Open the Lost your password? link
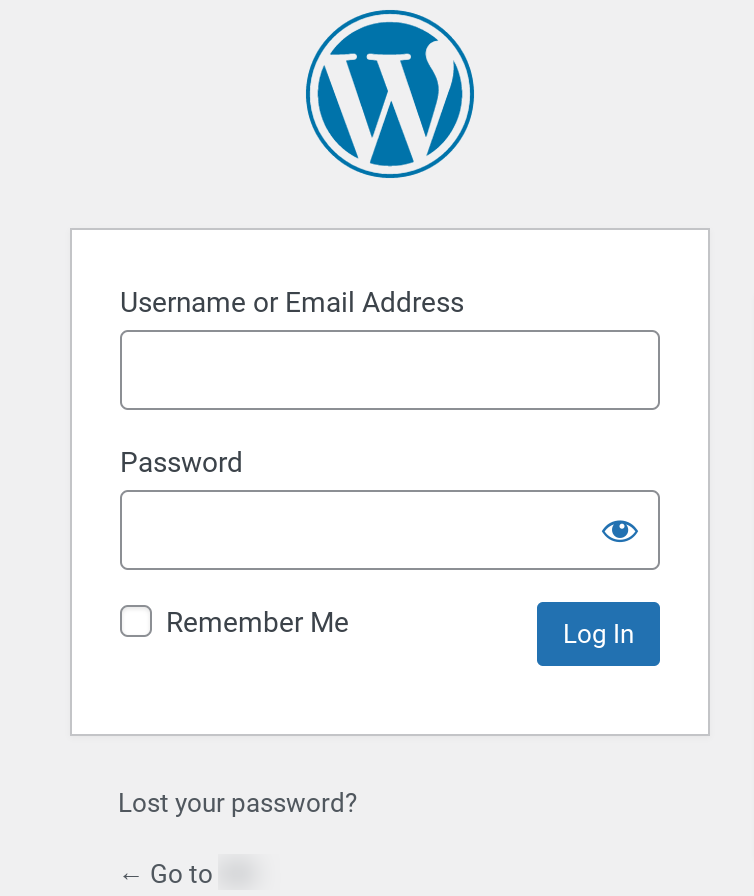The height and width of the screenshot is (896, 754). pyautogui.click(x=238, y=803)
